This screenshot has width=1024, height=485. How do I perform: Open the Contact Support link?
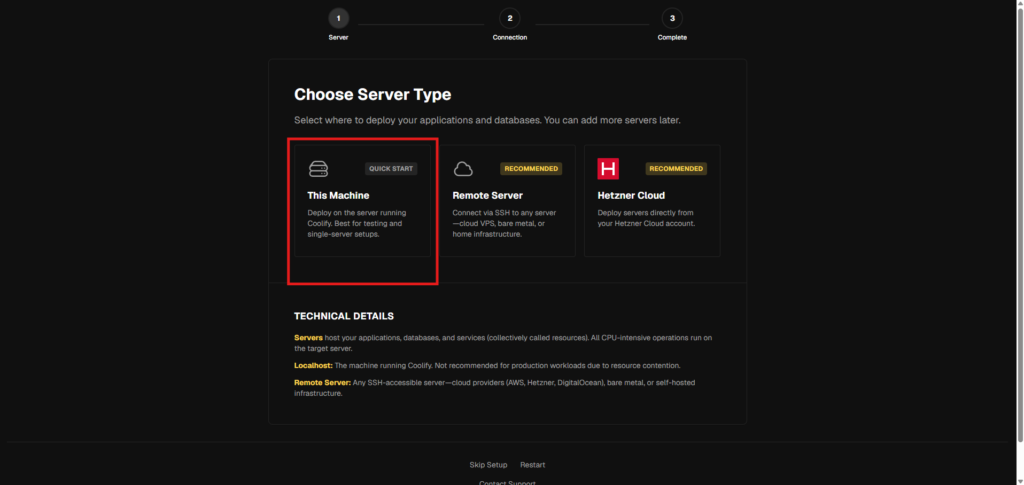coord(507,482)
